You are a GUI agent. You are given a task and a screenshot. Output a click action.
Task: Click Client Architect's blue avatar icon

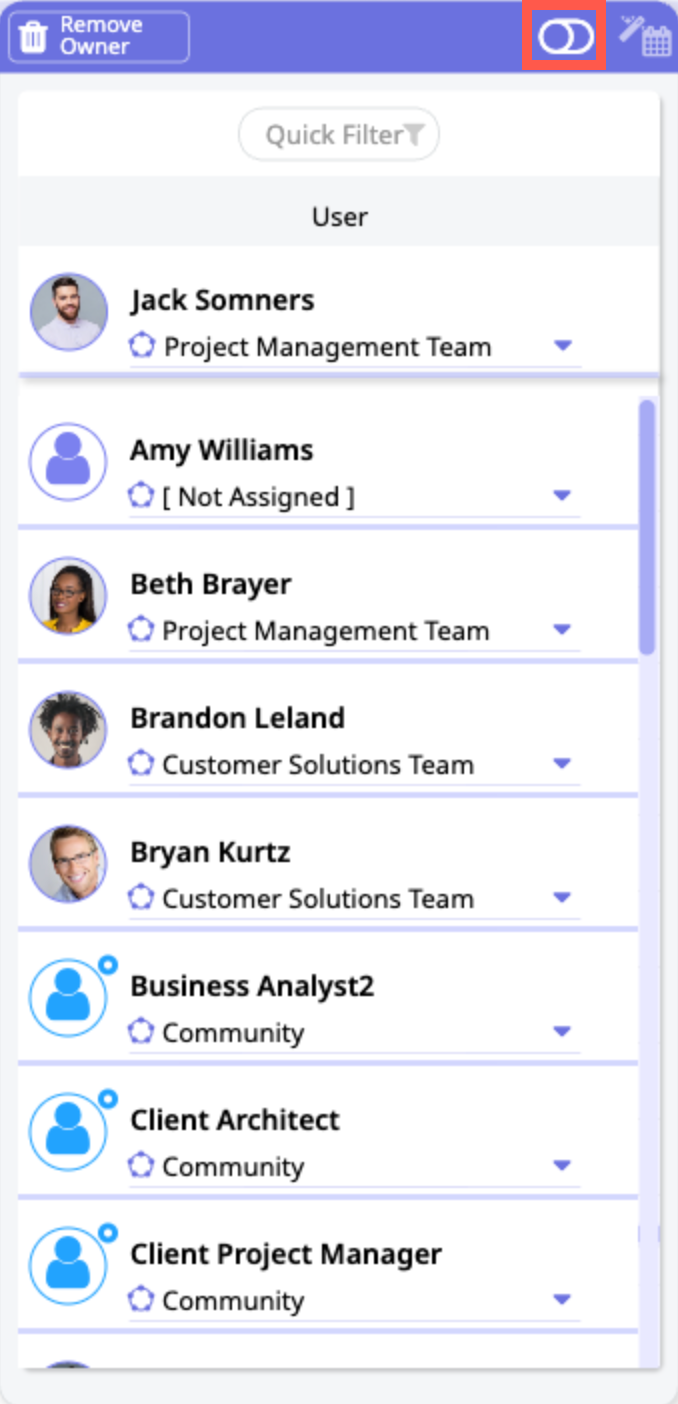click(x=68, y=1132)
